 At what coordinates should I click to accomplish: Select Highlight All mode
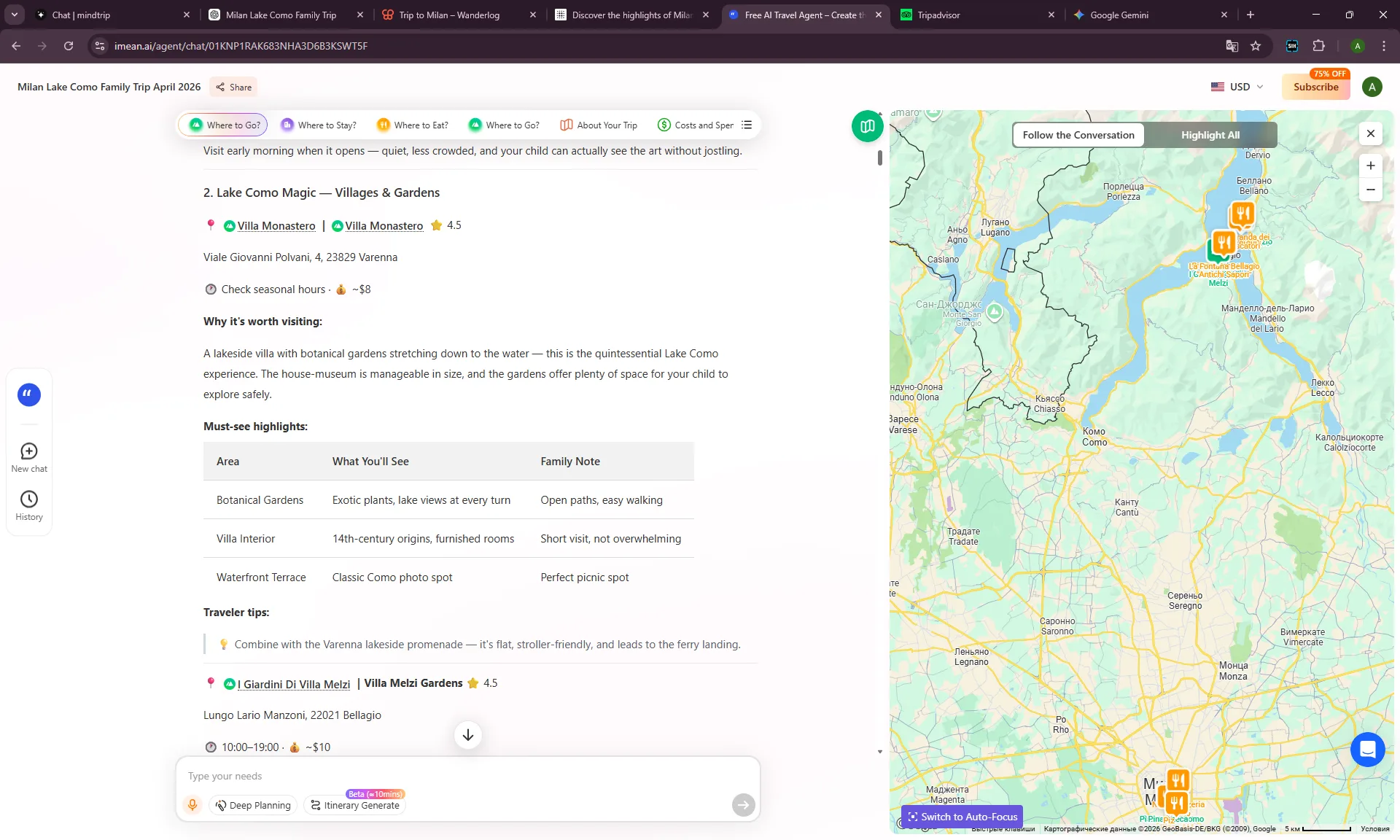1210,135
